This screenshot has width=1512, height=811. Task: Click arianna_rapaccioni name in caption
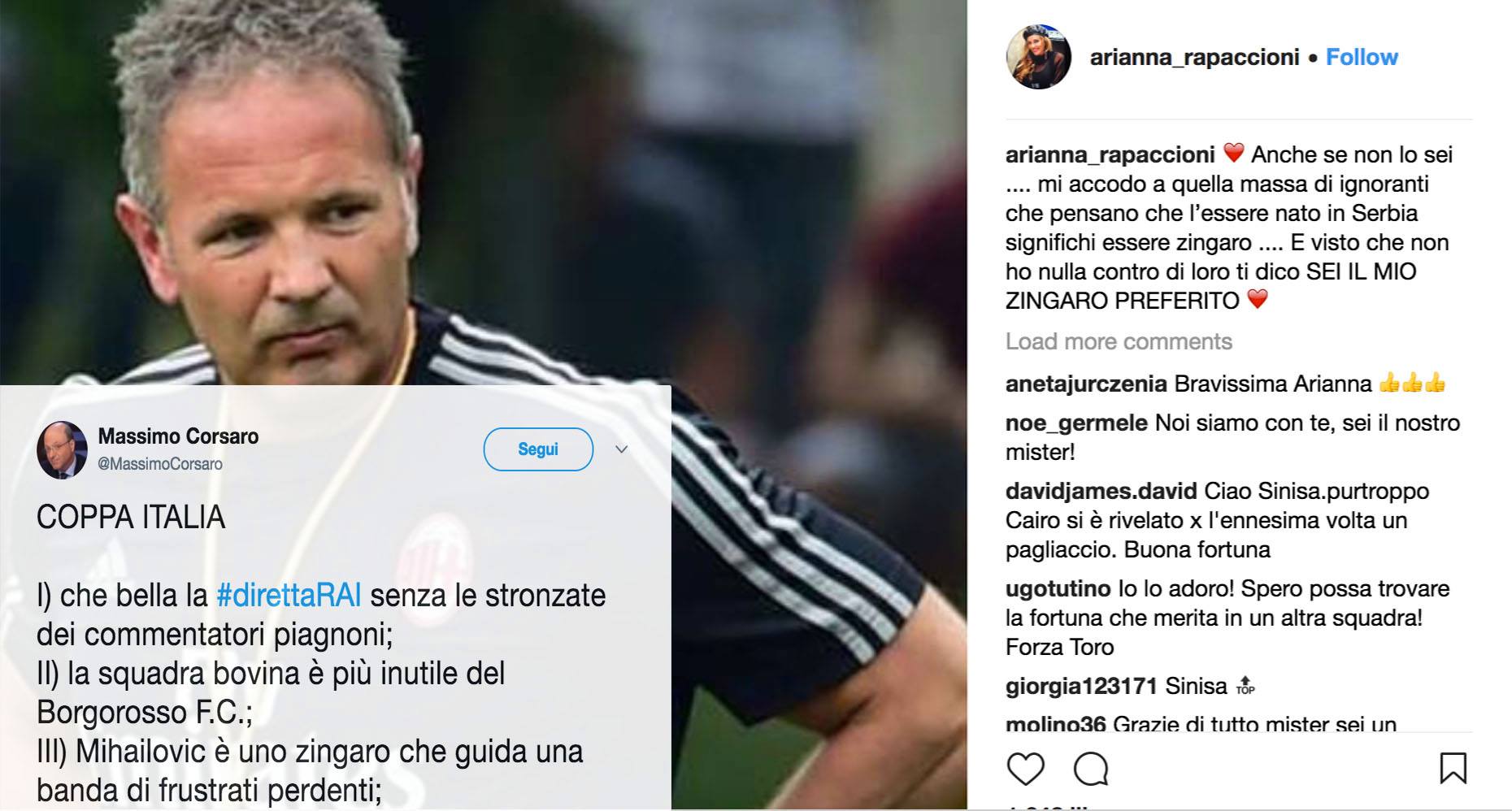[x=1110, y=154]
